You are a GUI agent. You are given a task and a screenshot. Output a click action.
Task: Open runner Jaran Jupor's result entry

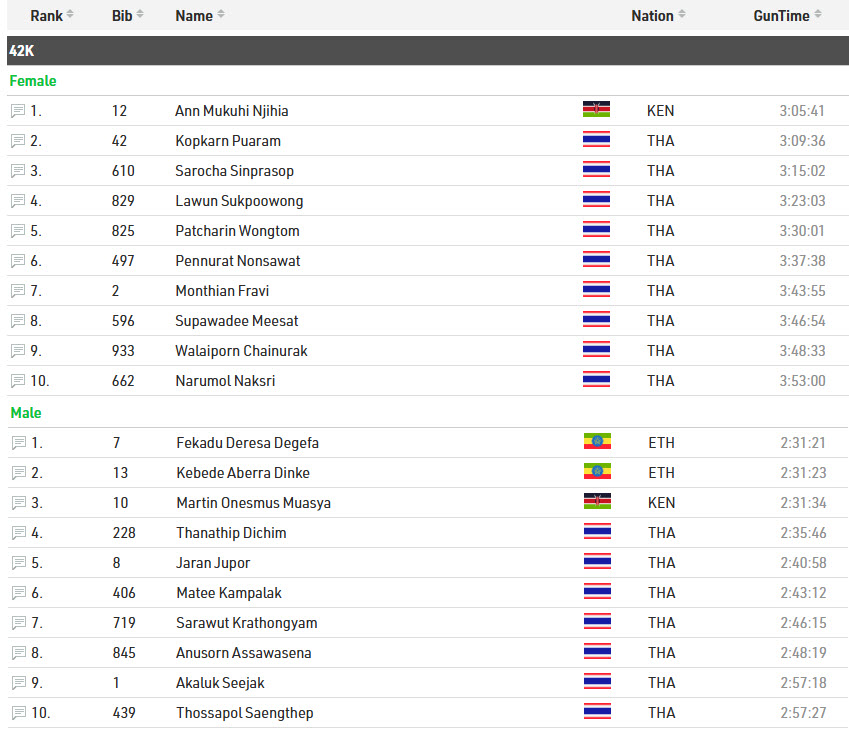pyautogui.click(x=213, y=563)
